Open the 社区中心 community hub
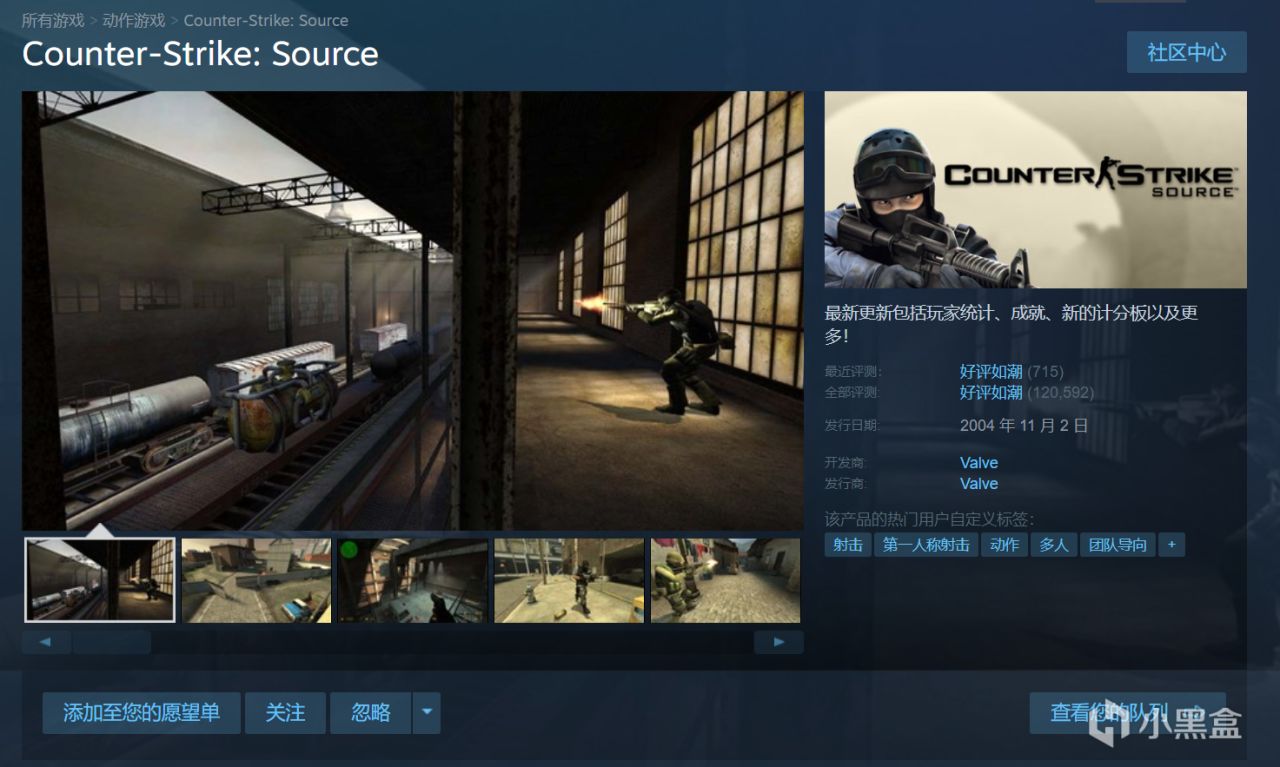Viewport: 1280px width, 767px height. pyautogui.click(x=1186, y=52)
